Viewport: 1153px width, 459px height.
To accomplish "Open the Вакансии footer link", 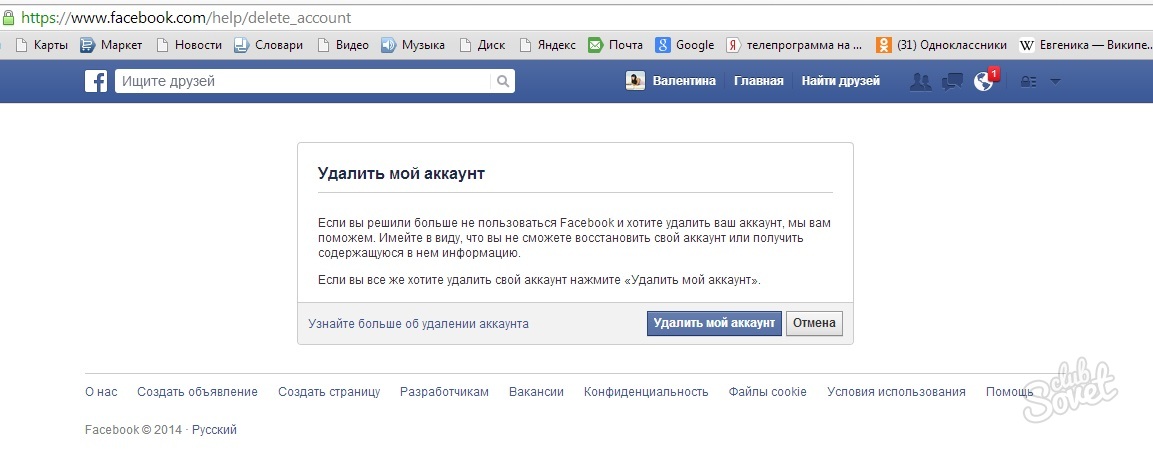I will tap(536, 392).
